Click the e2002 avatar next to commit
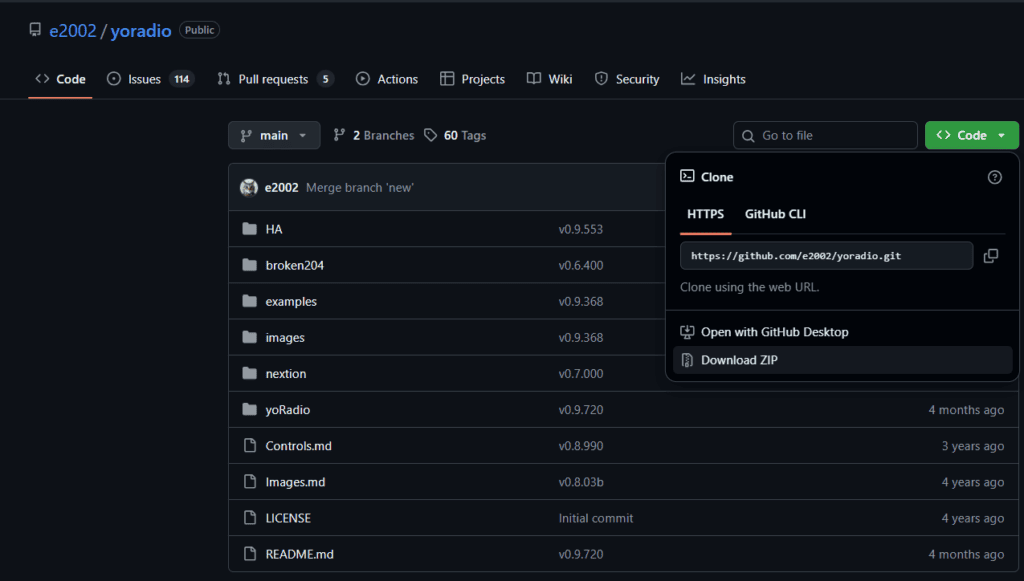This screenshot has height=581, width=1024. click(249, 187)
